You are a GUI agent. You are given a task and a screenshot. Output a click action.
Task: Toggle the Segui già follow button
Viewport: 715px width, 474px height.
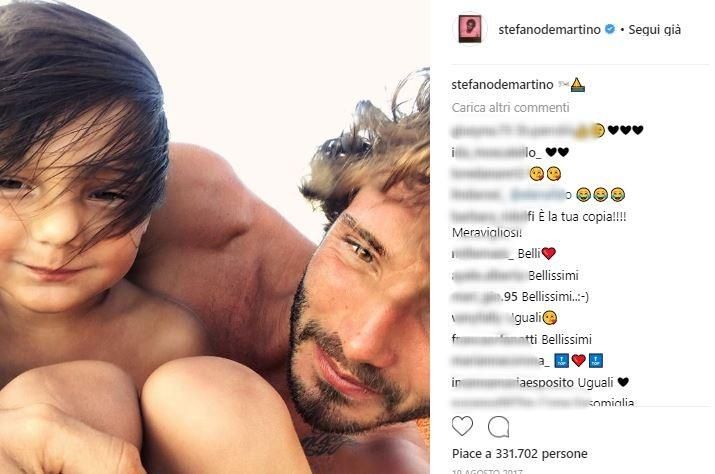pyautogui.click(x=654, y=30)
